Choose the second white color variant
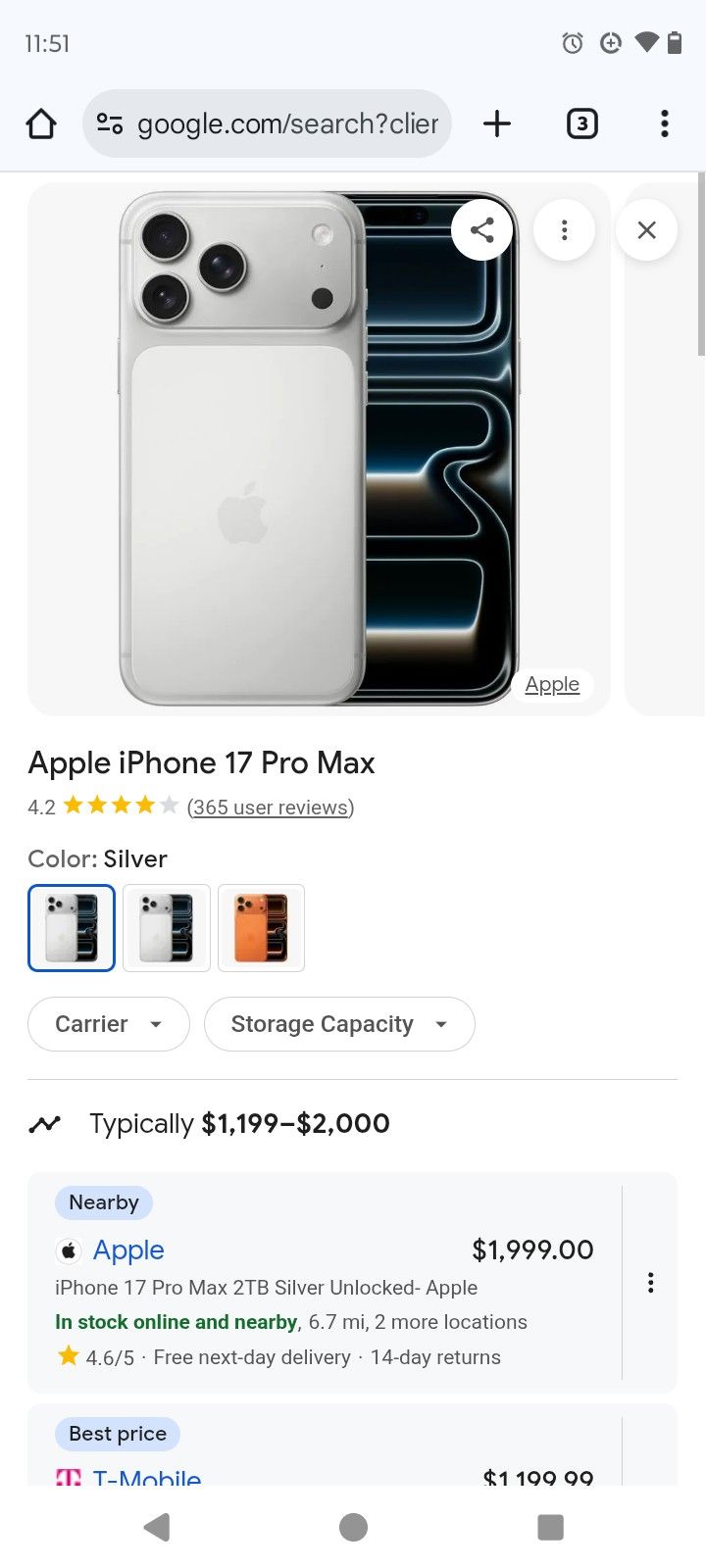The height and width of the screenshot is (1568, 706). [167, 928]
